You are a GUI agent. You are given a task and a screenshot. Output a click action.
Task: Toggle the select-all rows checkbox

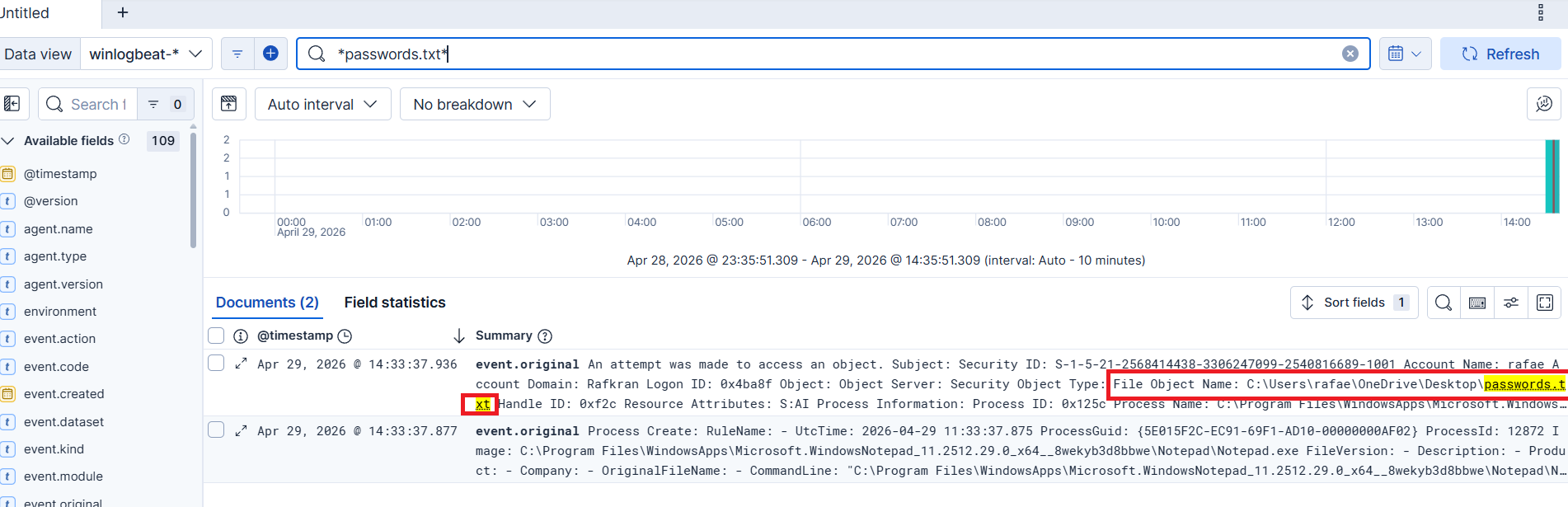[216, 336]
